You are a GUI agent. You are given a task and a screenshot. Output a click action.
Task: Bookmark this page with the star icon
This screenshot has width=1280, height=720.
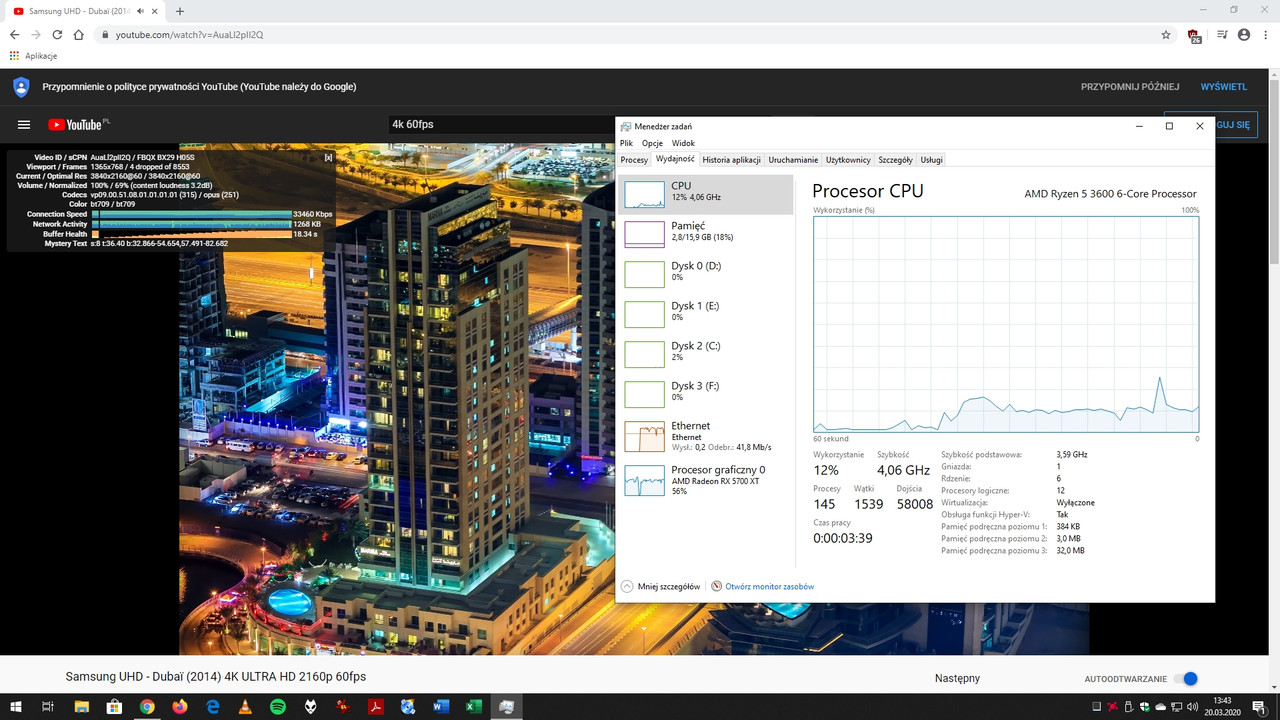pos(1166,34)
